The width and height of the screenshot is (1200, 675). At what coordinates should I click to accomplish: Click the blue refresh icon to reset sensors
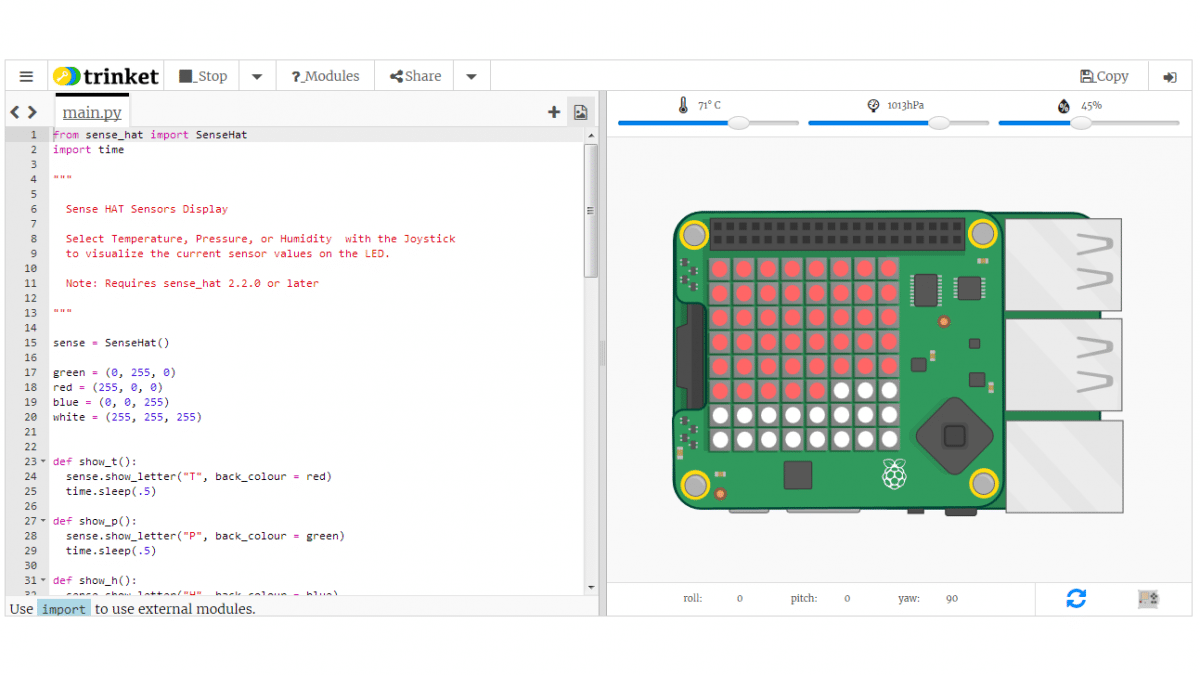click(1076, 598)
